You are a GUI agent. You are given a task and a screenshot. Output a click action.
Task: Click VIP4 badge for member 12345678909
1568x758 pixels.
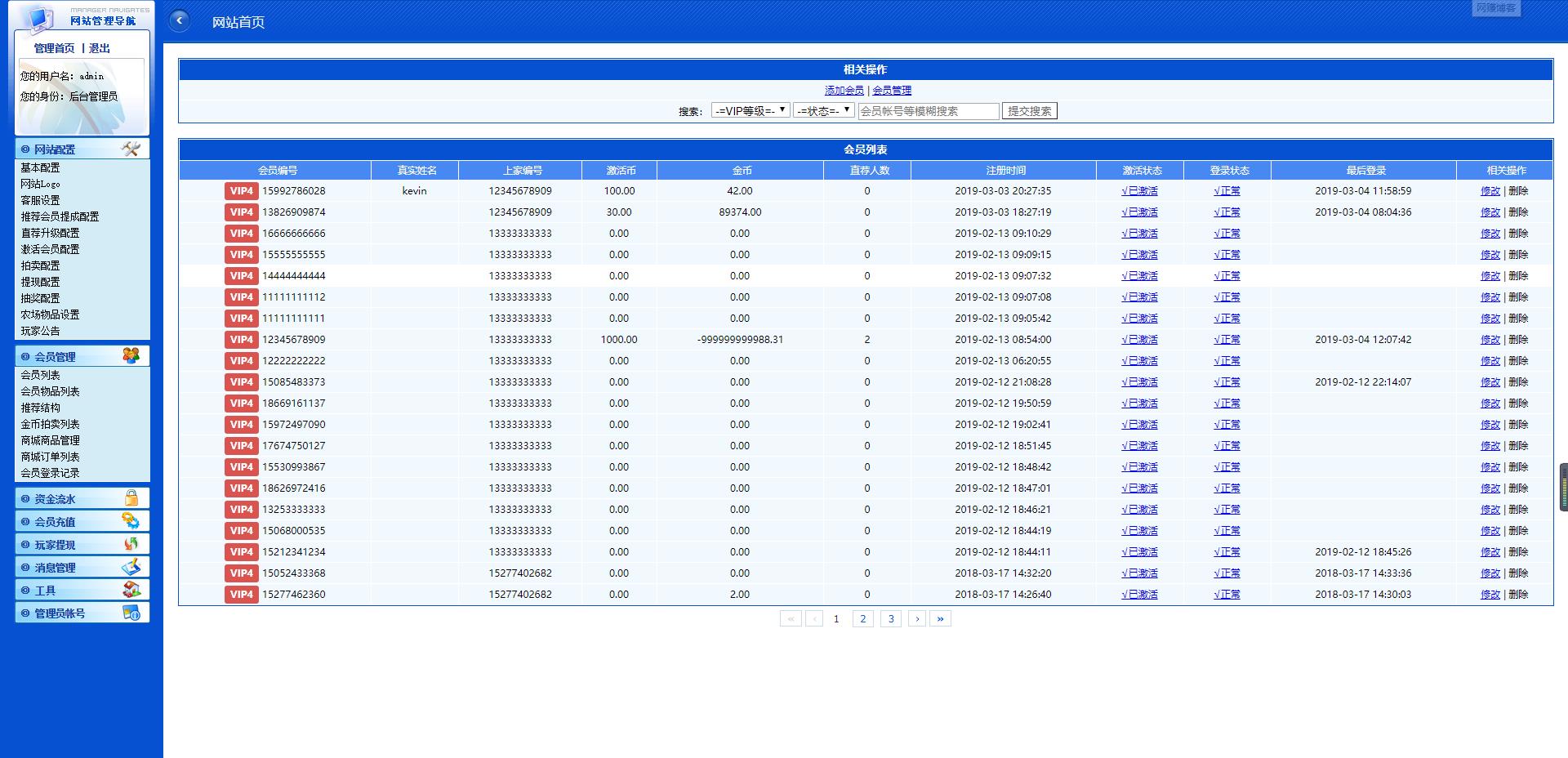point(242,339)
